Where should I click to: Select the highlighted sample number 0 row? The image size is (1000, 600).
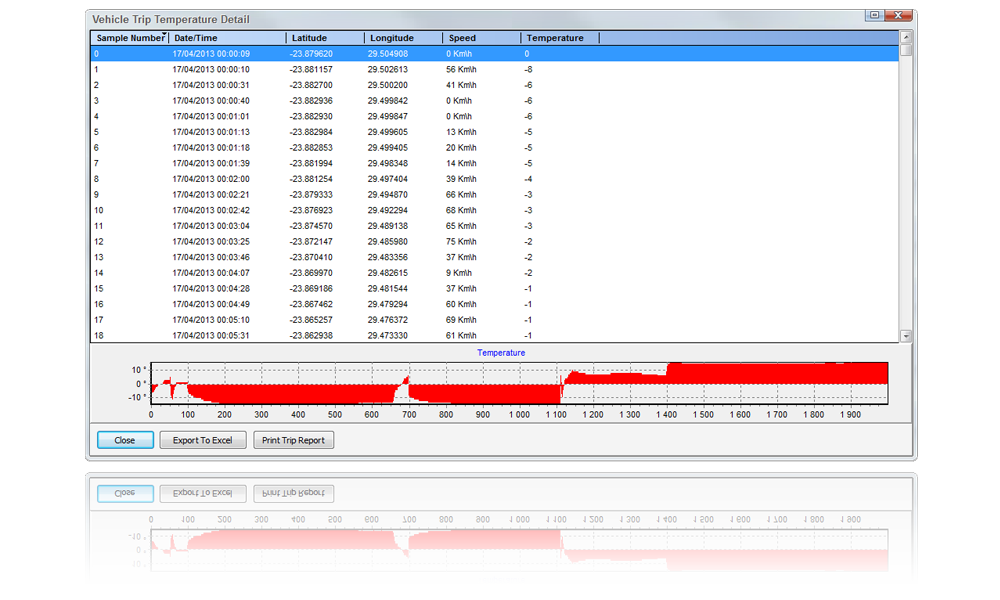(400, 54)
